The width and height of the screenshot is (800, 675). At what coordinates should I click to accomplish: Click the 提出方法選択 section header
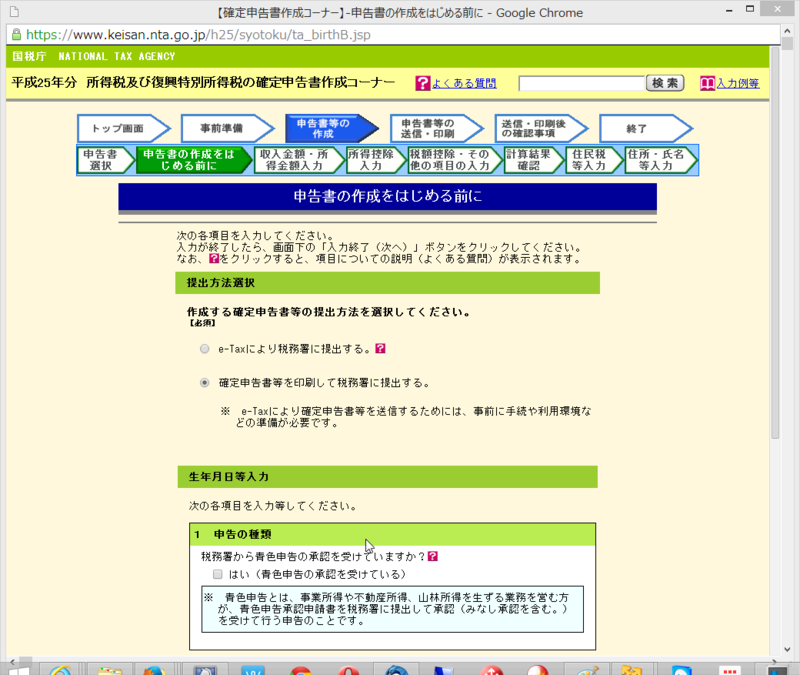click(x=387, y=283)
